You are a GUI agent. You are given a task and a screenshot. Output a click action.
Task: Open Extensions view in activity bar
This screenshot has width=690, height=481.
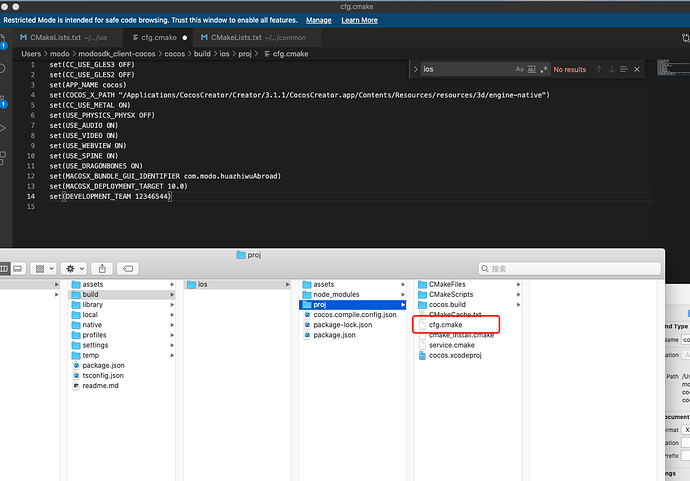tap(3, 158)
